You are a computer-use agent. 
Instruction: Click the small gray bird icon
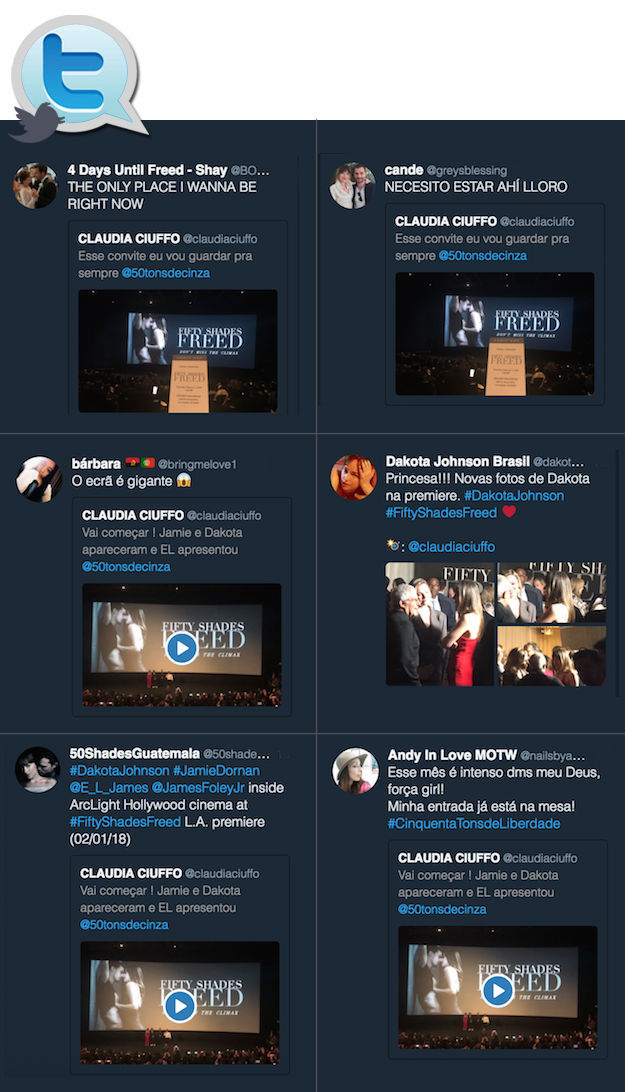point(36,122)
